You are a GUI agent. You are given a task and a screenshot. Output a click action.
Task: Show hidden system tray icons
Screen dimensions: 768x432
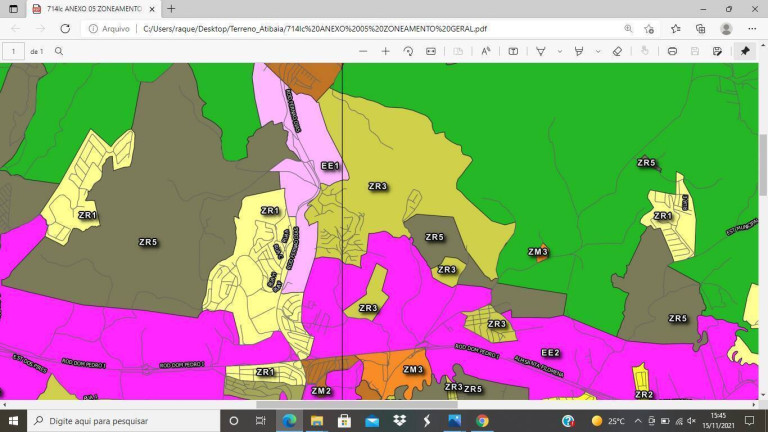638,421
